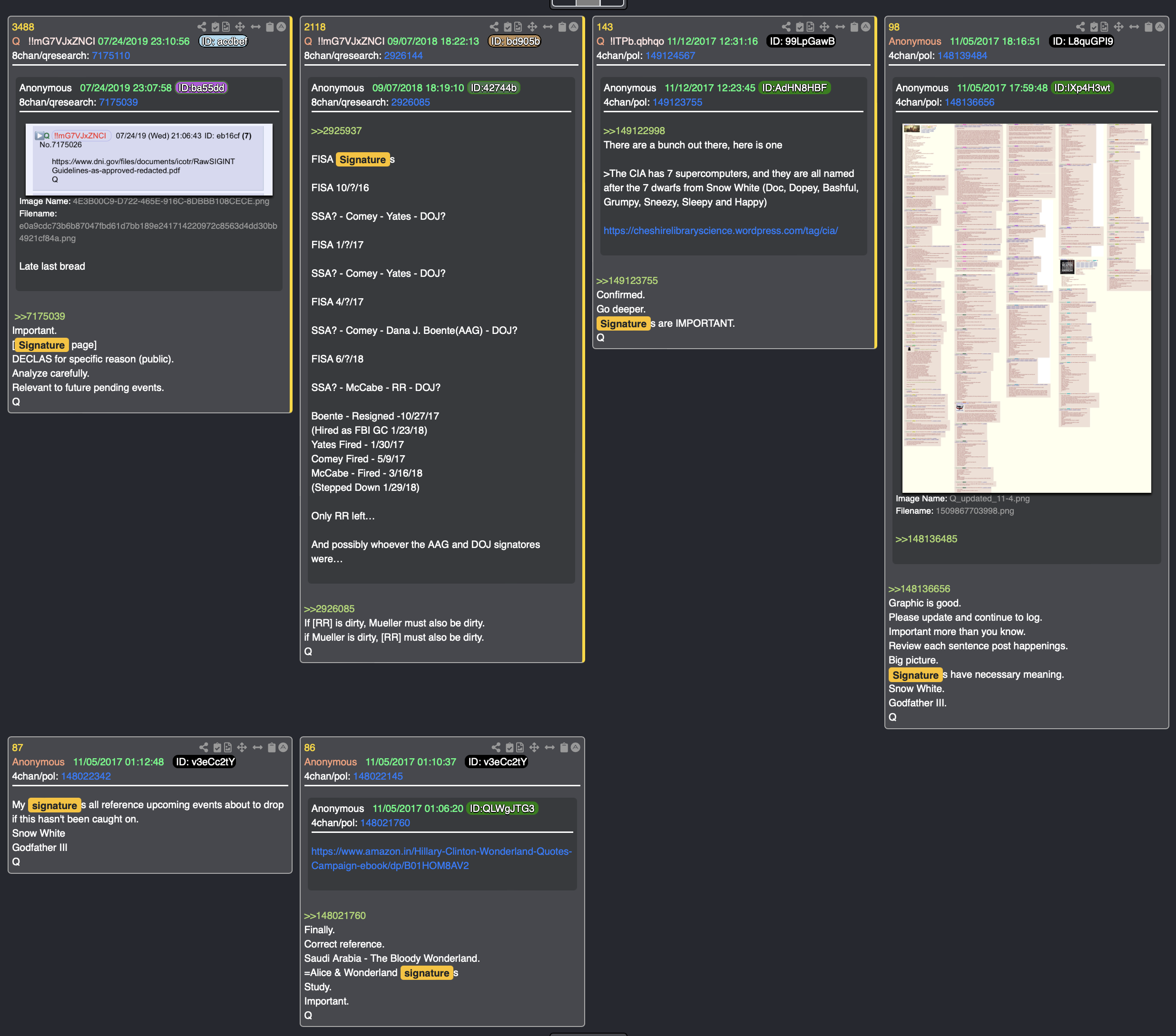1176x1036 pixels.
Task: Open 4chan post link 149124567
Action: (670, 56)
